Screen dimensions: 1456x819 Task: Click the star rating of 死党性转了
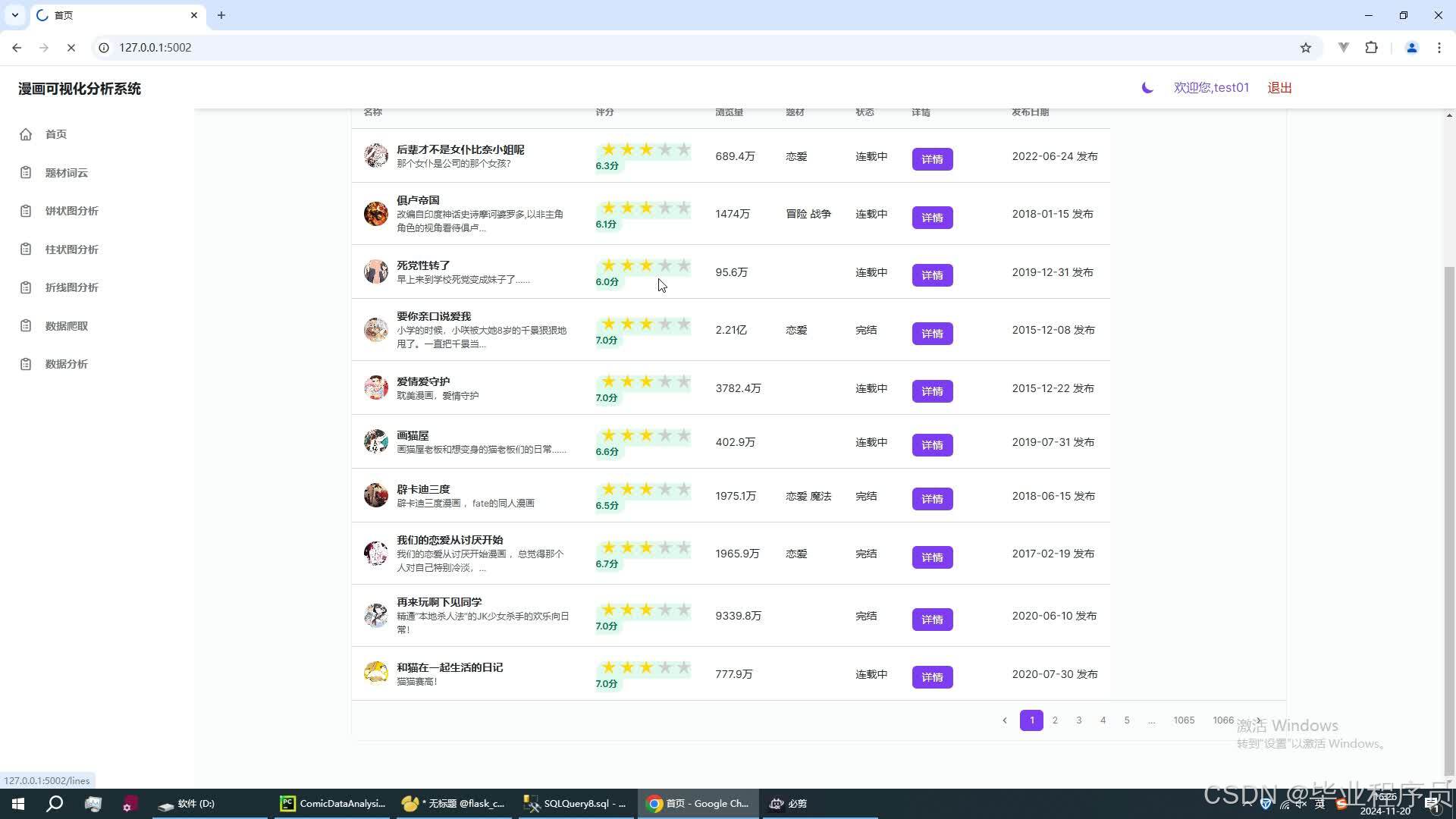click(x=645, y=265)
